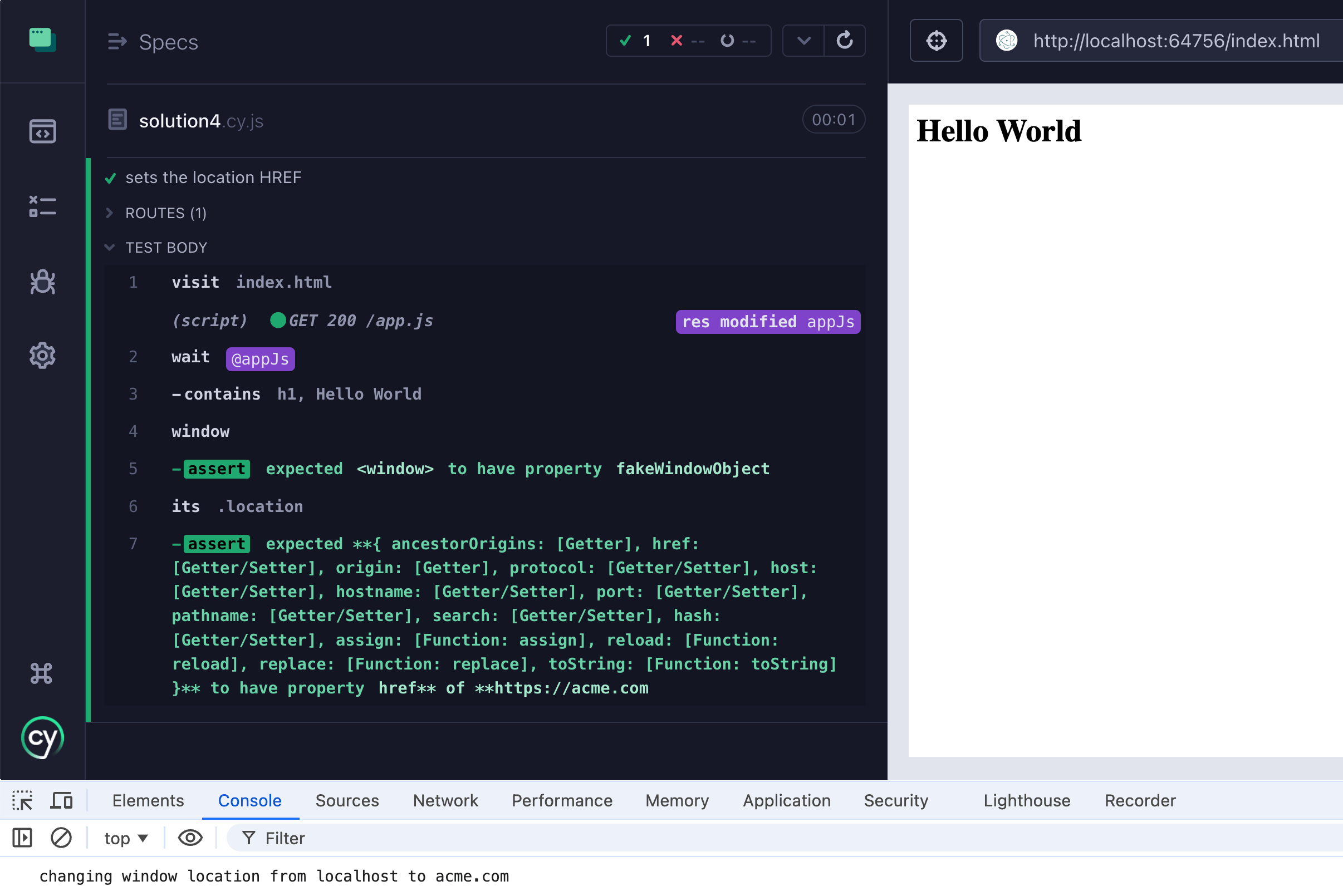Rerun all tests with reload button
The width and height of the screenshot is (1343, 896).
click(x=845, y=41)
